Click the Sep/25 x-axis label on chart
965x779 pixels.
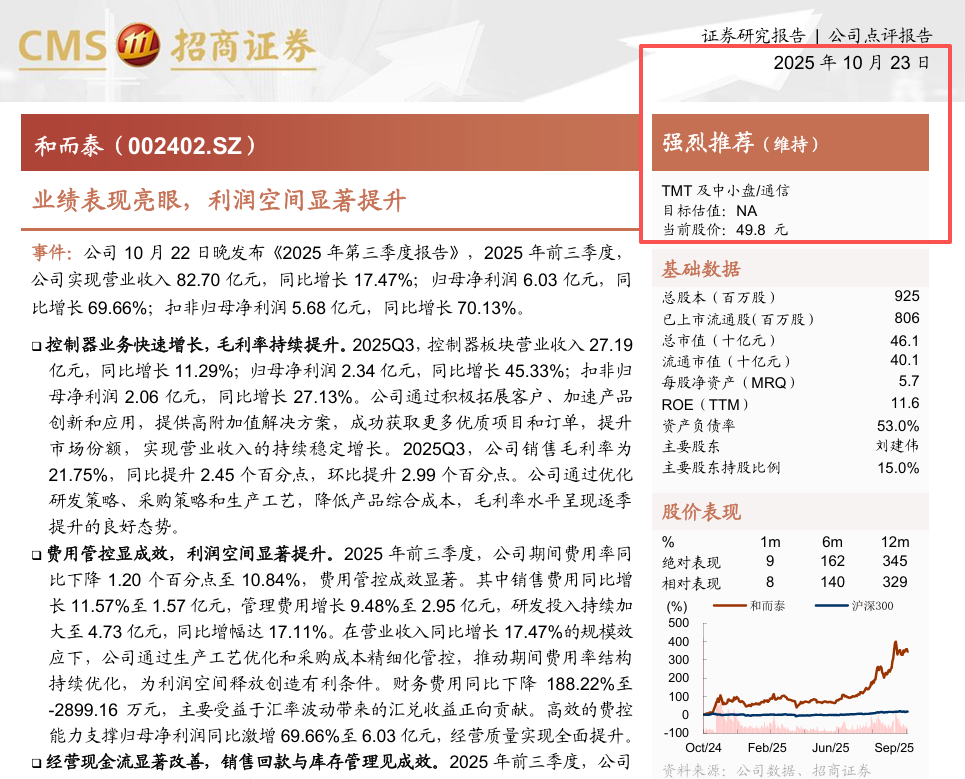pos(894,748)
